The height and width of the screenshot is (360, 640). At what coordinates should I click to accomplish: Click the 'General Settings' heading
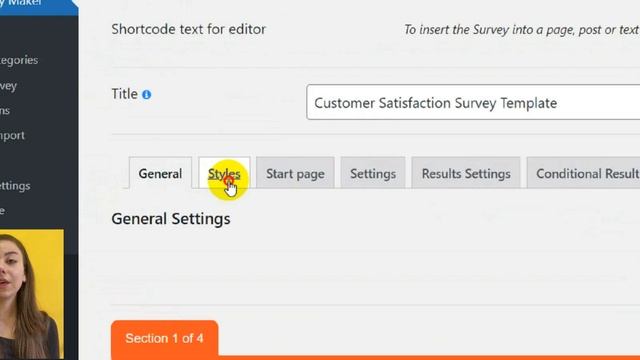[x=171, y=219]
